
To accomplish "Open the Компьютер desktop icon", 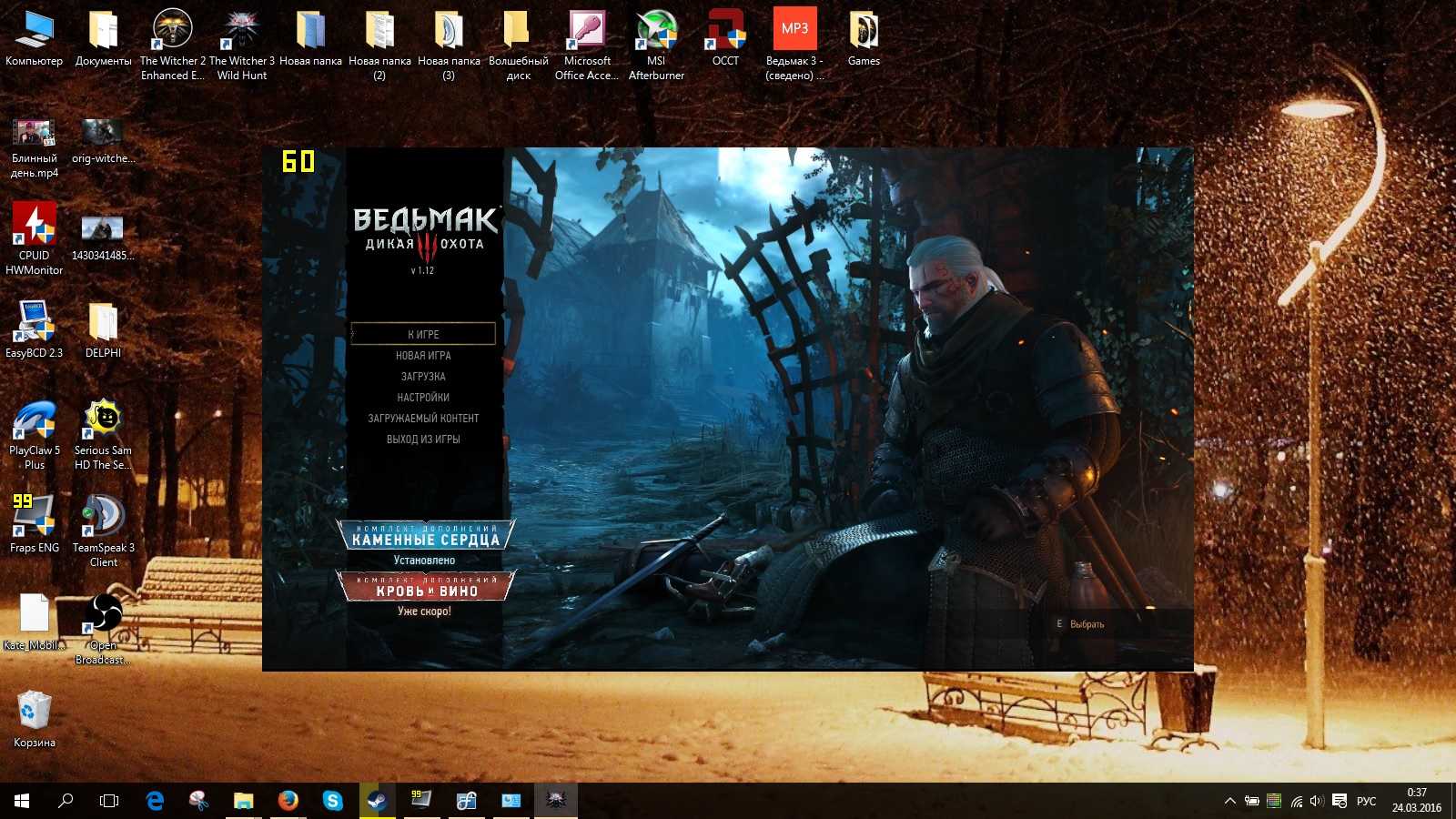I will (35, 38).
